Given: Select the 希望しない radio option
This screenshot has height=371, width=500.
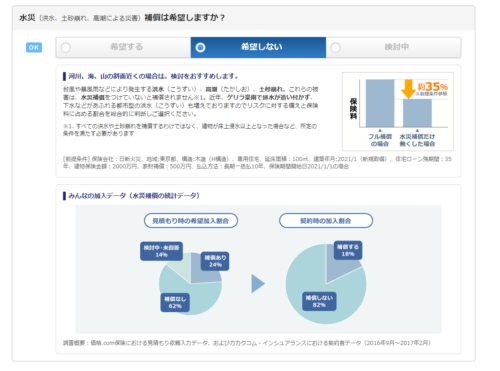Looking at the screenshot, I should coord(258,47).
